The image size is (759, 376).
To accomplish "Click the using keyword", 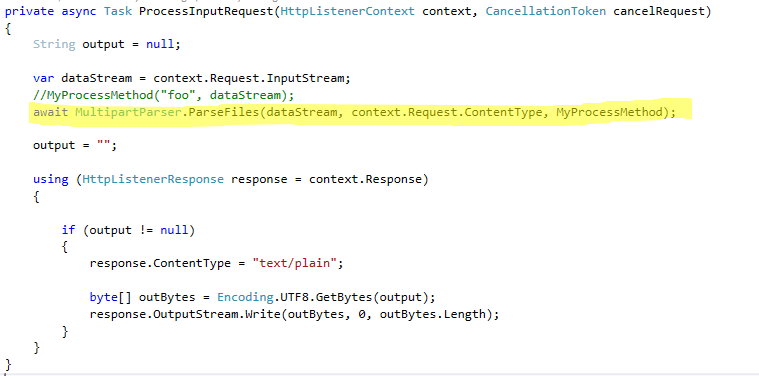I will (x=50, y=180).
